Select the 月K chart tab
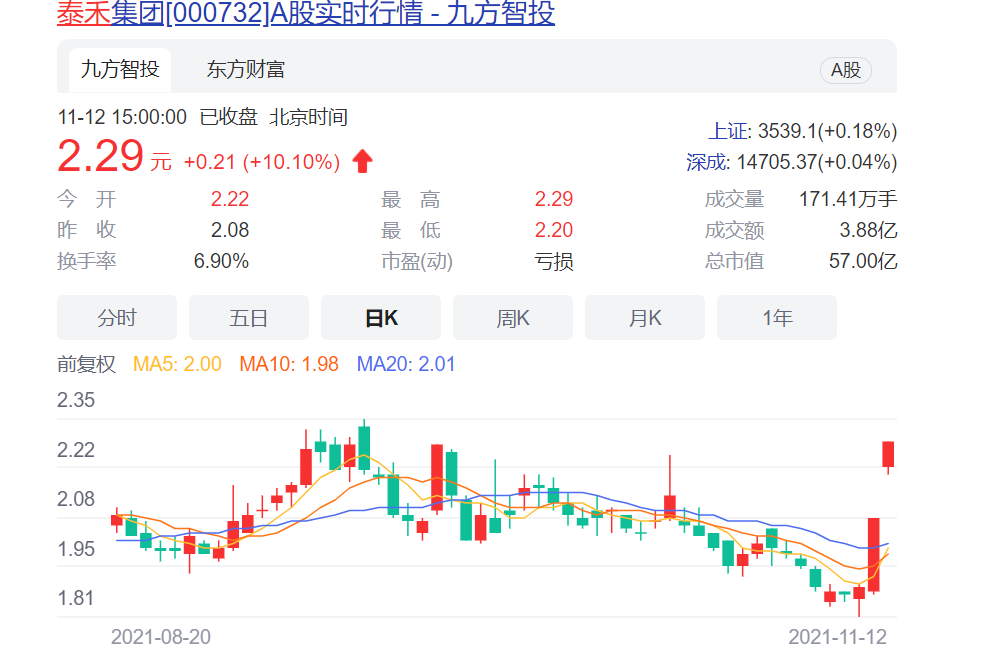 tap(645, 318)
